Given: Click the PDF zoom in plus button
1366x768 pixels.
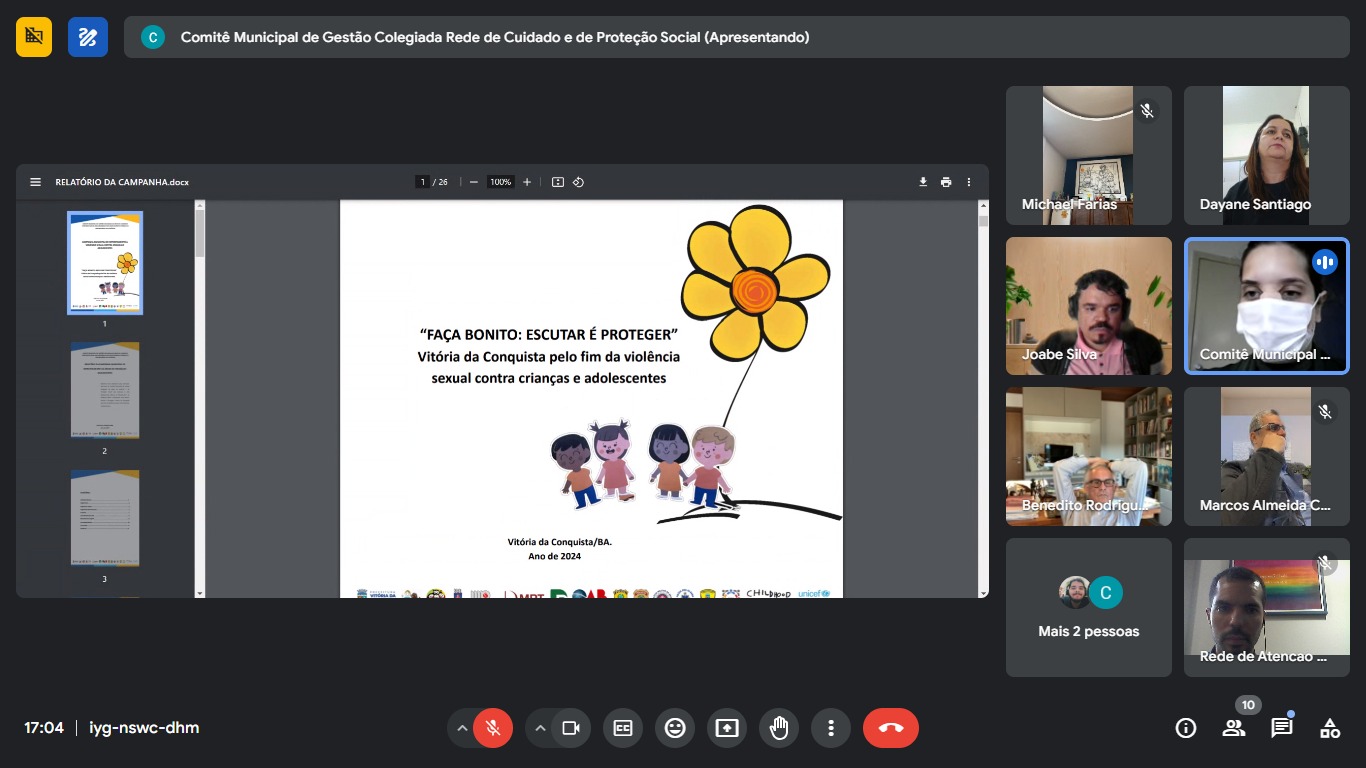Looking at the screenshot, I should (x=527, y=182).
